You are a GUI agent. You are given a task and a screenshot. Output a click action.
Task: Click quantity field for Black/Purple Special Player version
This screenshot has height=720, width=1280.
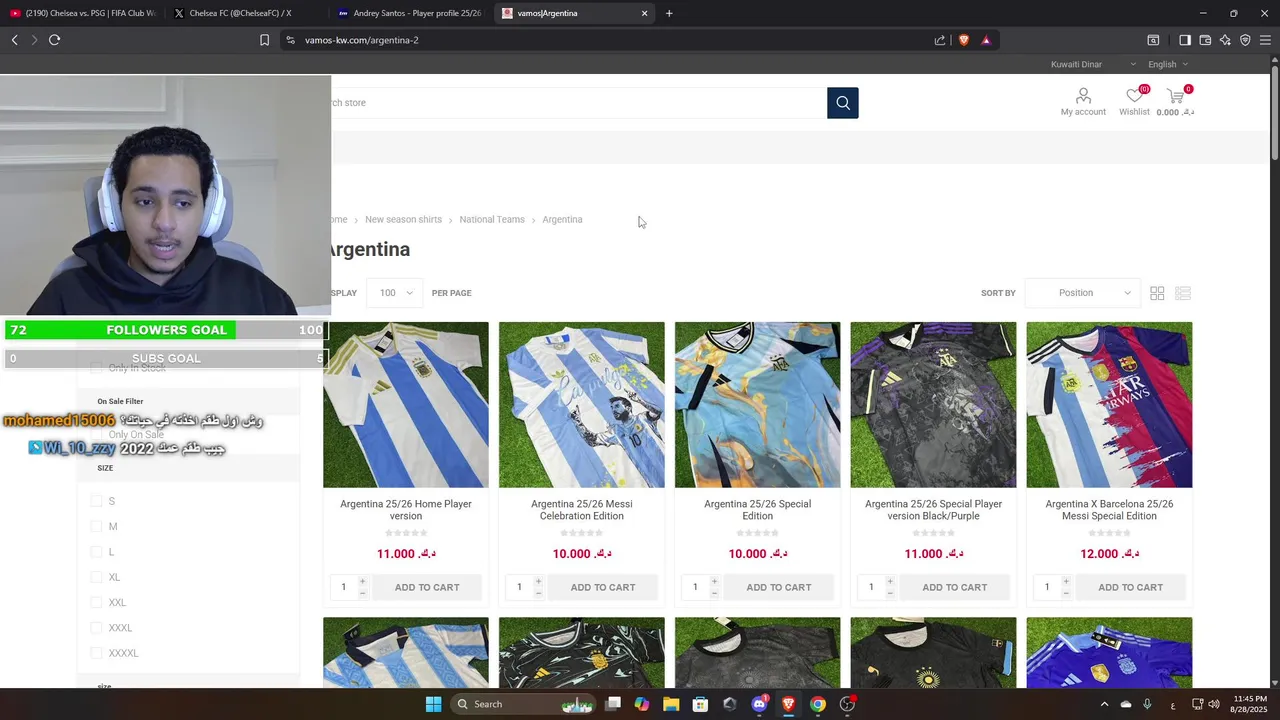pos(871,587)
